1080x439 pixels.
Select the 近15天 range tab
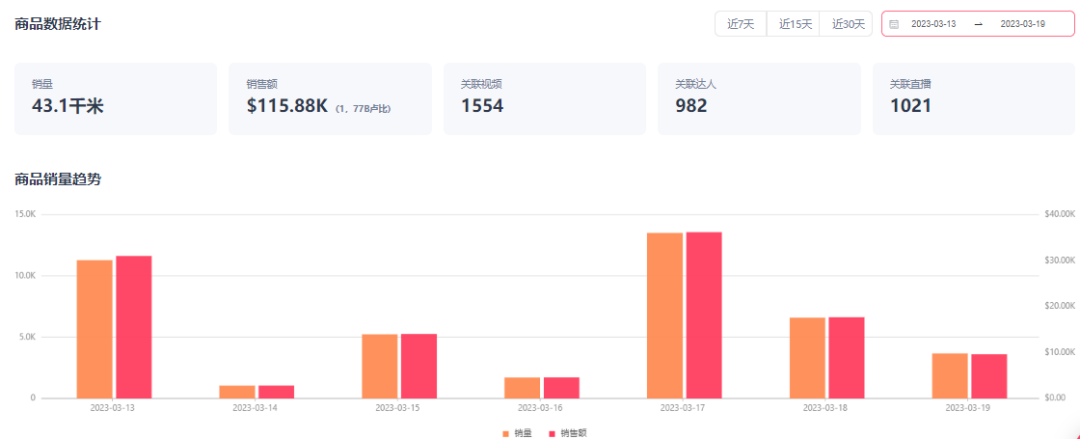click(793, 24)
